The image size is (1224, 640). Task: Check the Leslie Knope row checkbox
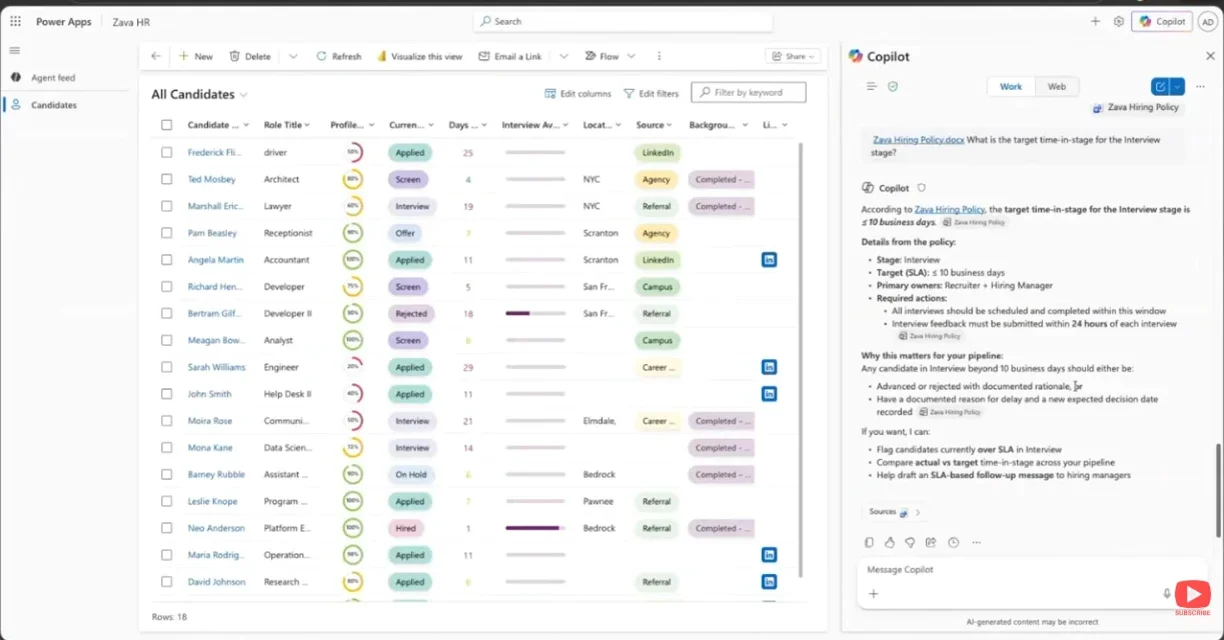coord(166,501)
